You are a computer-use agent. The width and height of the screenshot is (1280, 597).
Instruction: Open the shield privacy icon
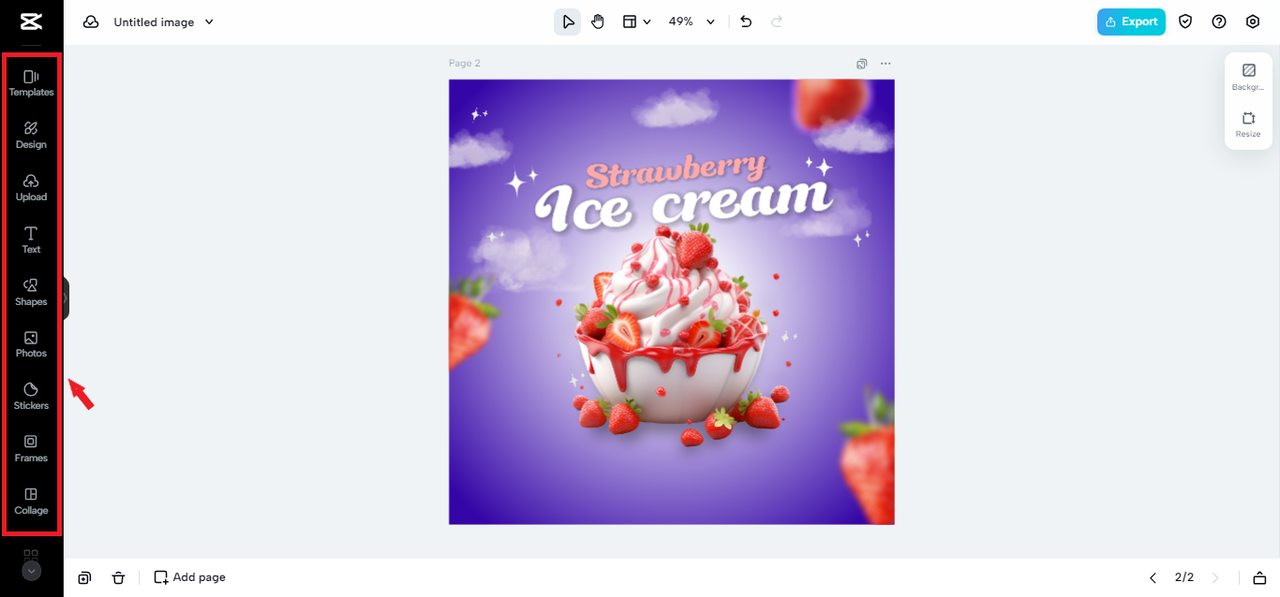pyautogui.click(x=1185, y=22)
